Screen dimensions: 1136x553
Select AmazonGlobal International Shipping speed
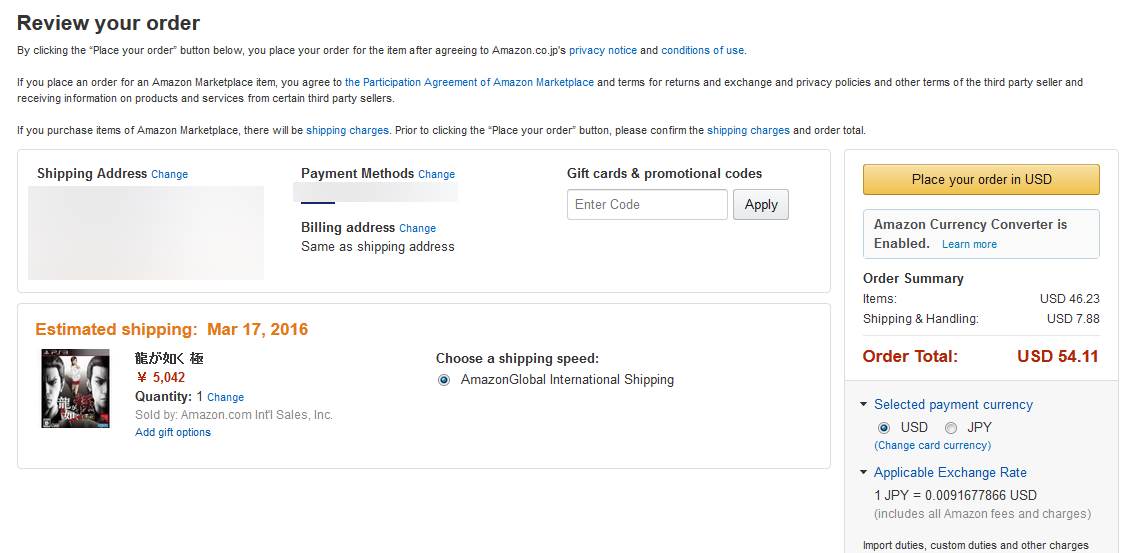point(444,380)
